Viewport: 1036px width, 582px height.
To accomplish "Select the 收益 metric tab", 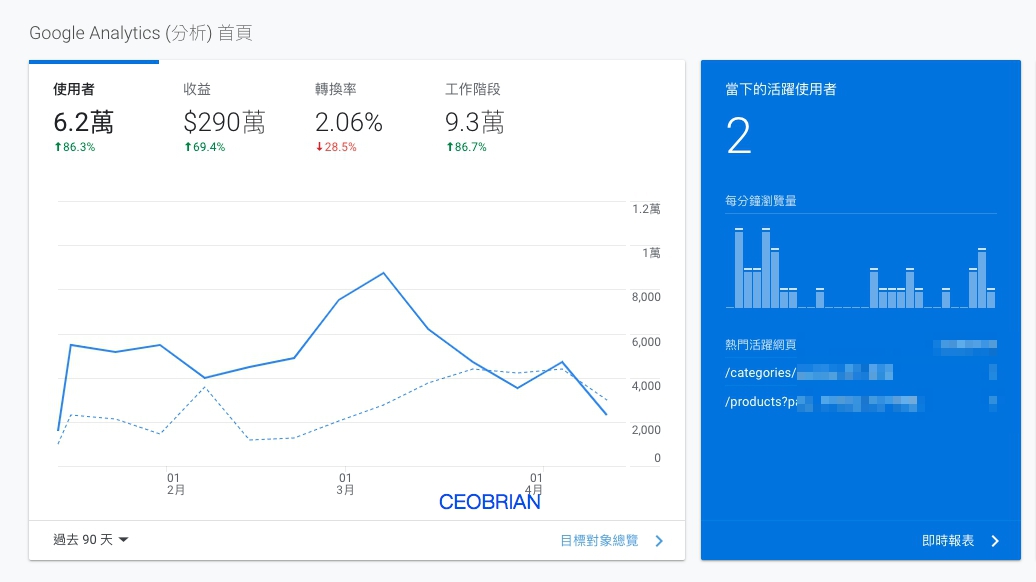I will coord(224,118).
